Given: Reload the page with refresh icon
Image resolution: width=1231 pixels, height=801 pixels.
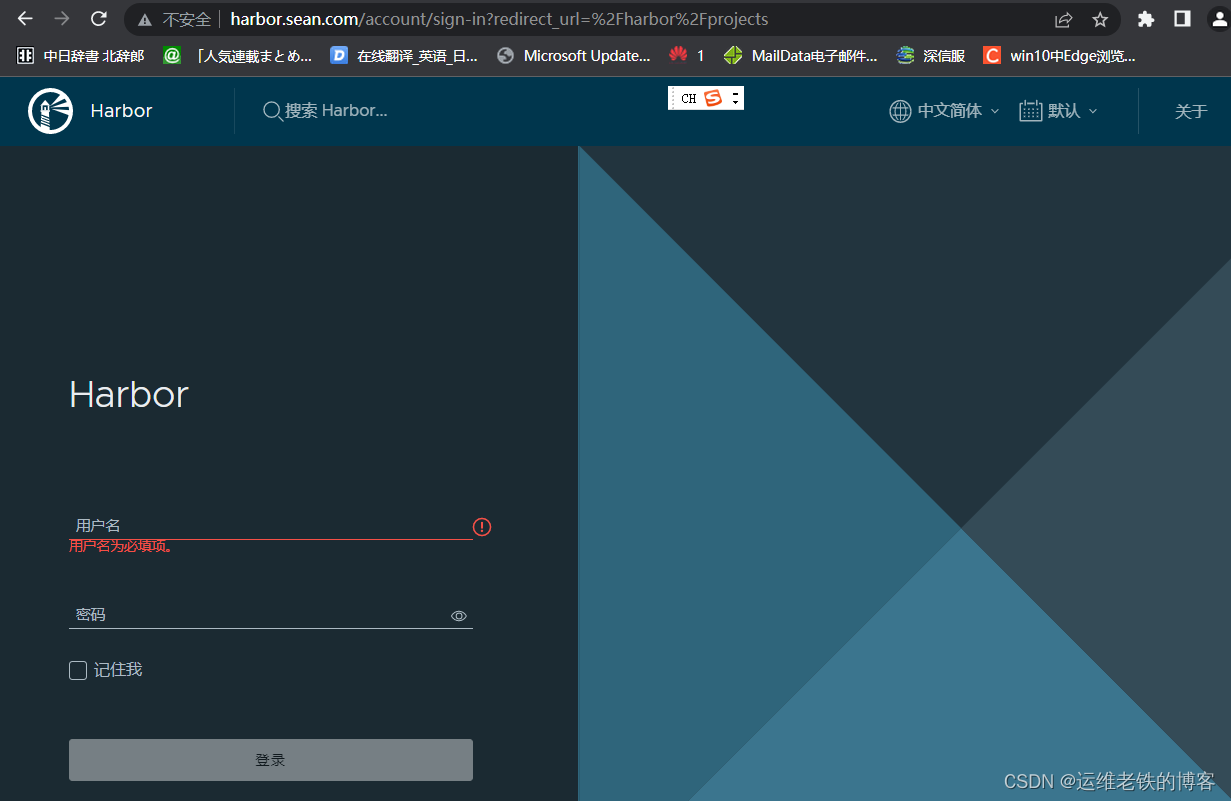Looking at the screenshot, I should point(99,19).
